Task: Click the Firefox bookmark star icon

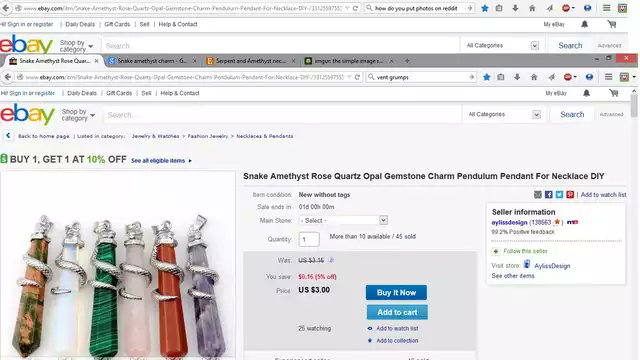Action: [x=487, y=77]
